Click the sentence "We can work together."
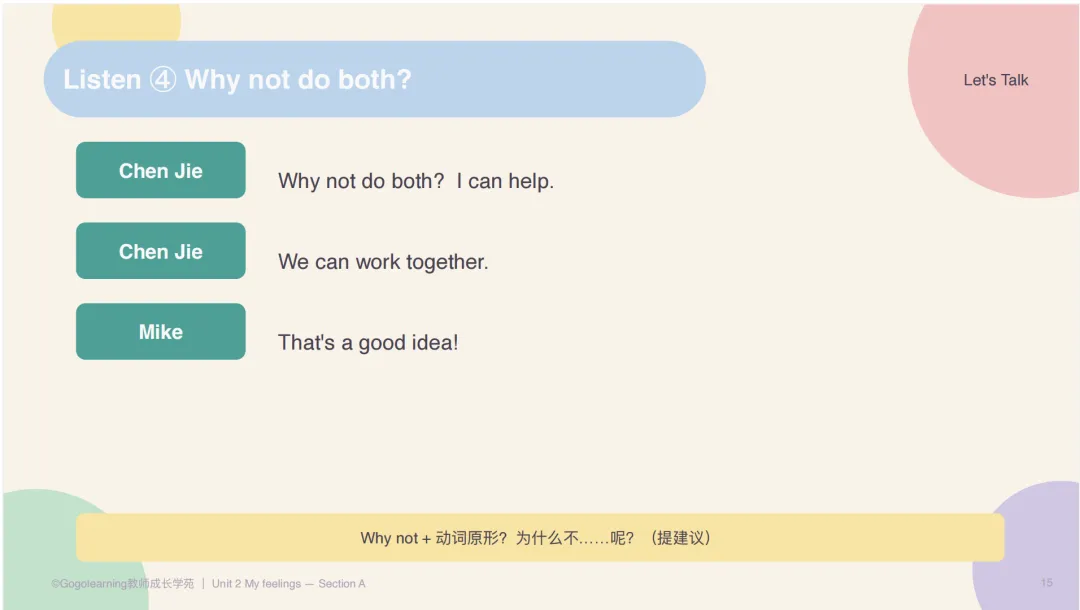Screen dimensions: 1080x610 tap(383, 262)
